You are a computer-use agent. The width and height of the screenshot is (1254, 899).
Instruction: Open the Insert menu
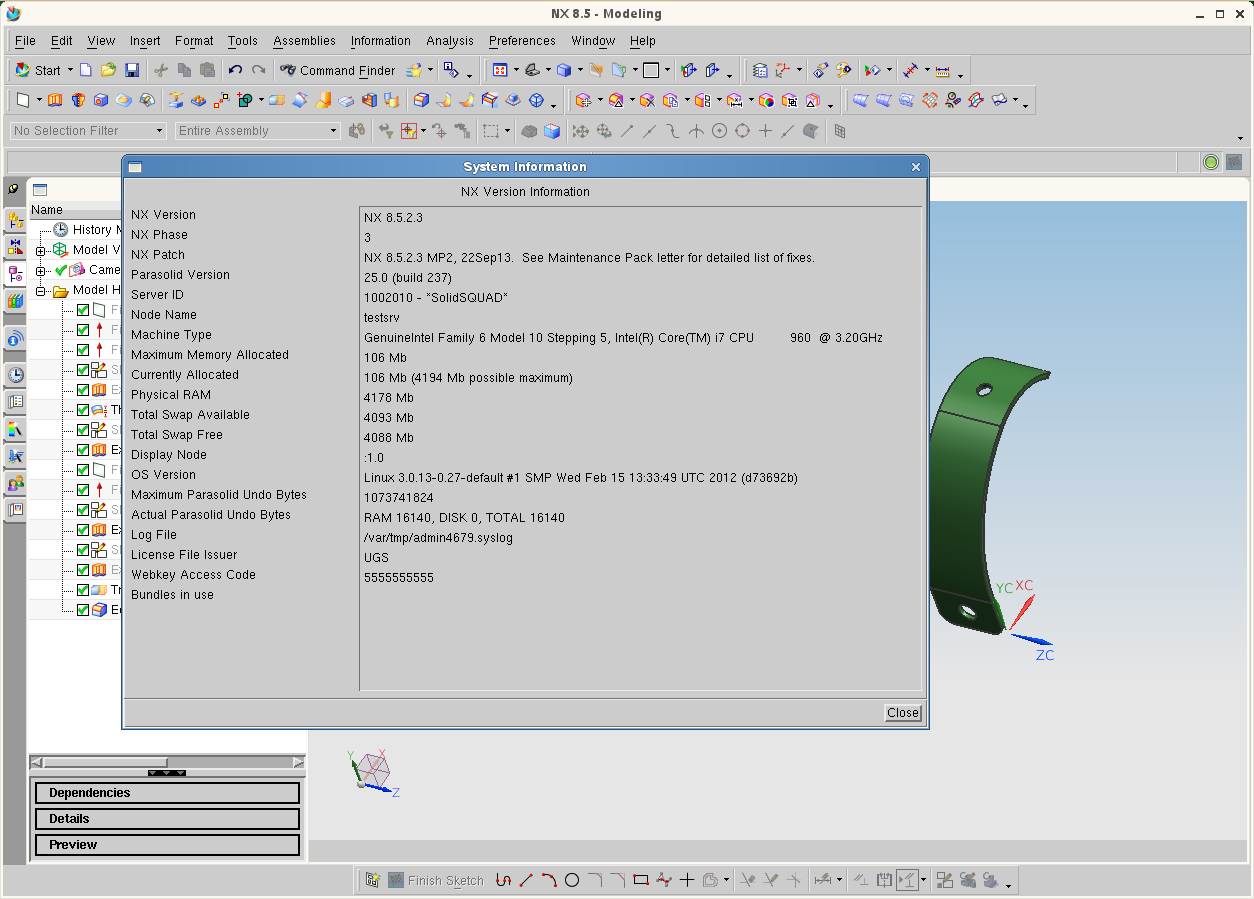click(x=145, y=41)
